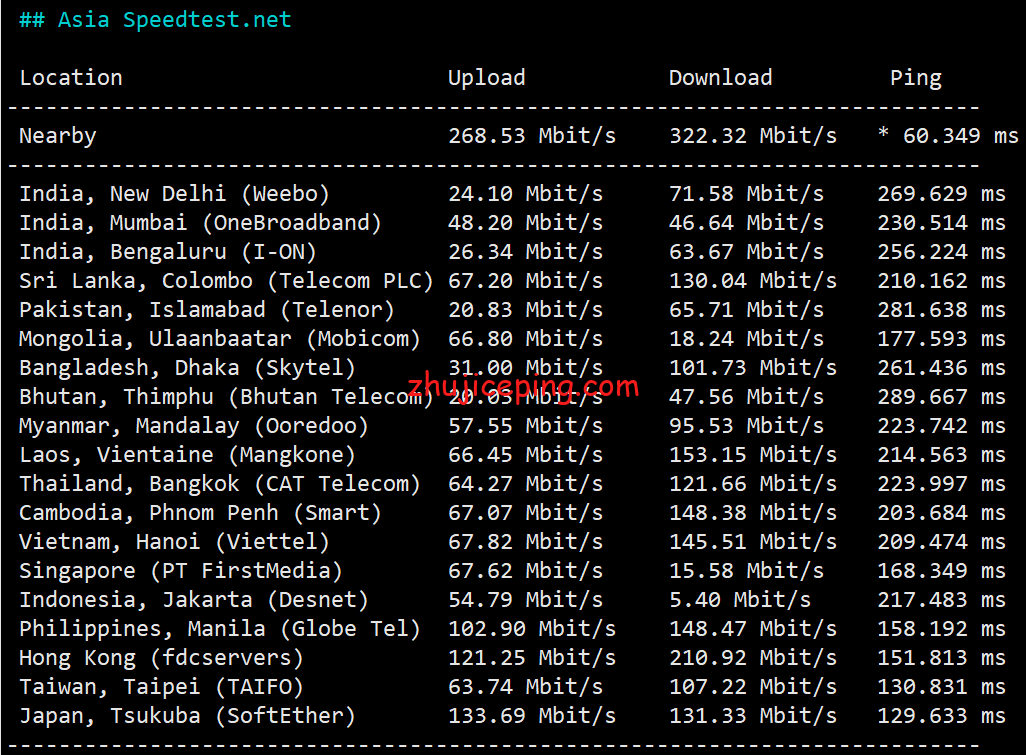Screen dimensions: 1026x755
Task: Click the Ping column header
Action: (915, 78)
